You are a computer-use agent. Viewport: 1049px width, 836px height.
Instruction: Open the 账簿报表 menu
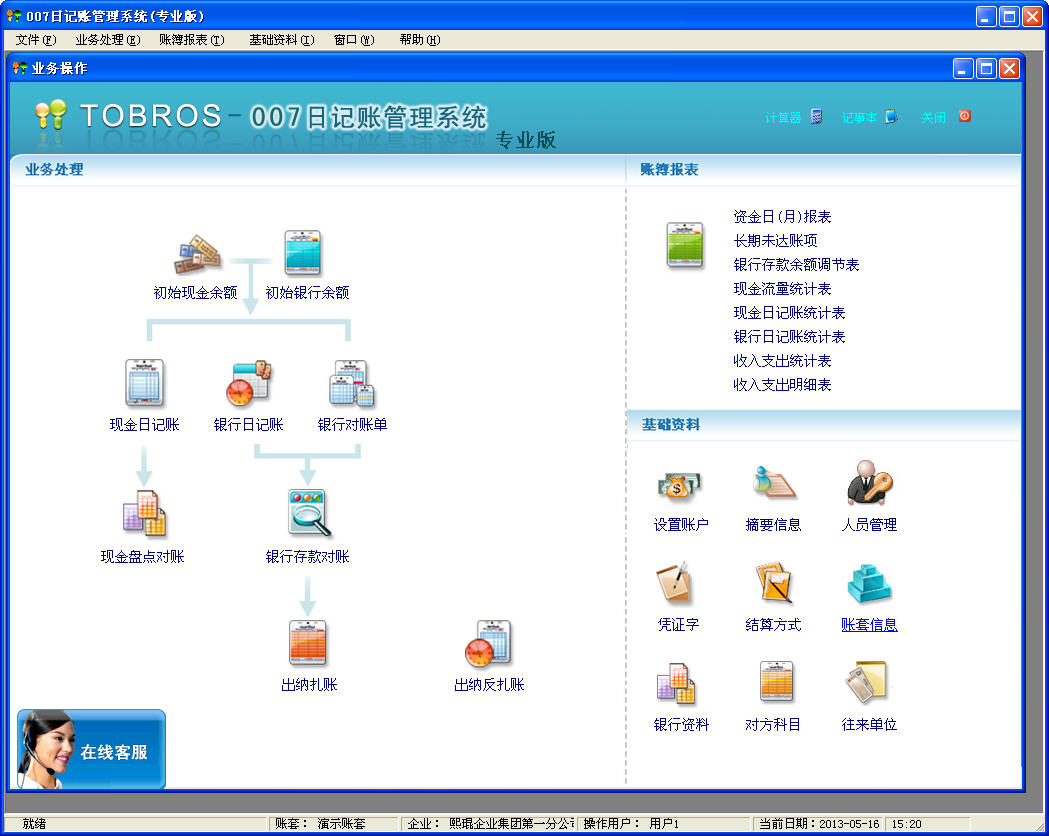pos(191,39)
